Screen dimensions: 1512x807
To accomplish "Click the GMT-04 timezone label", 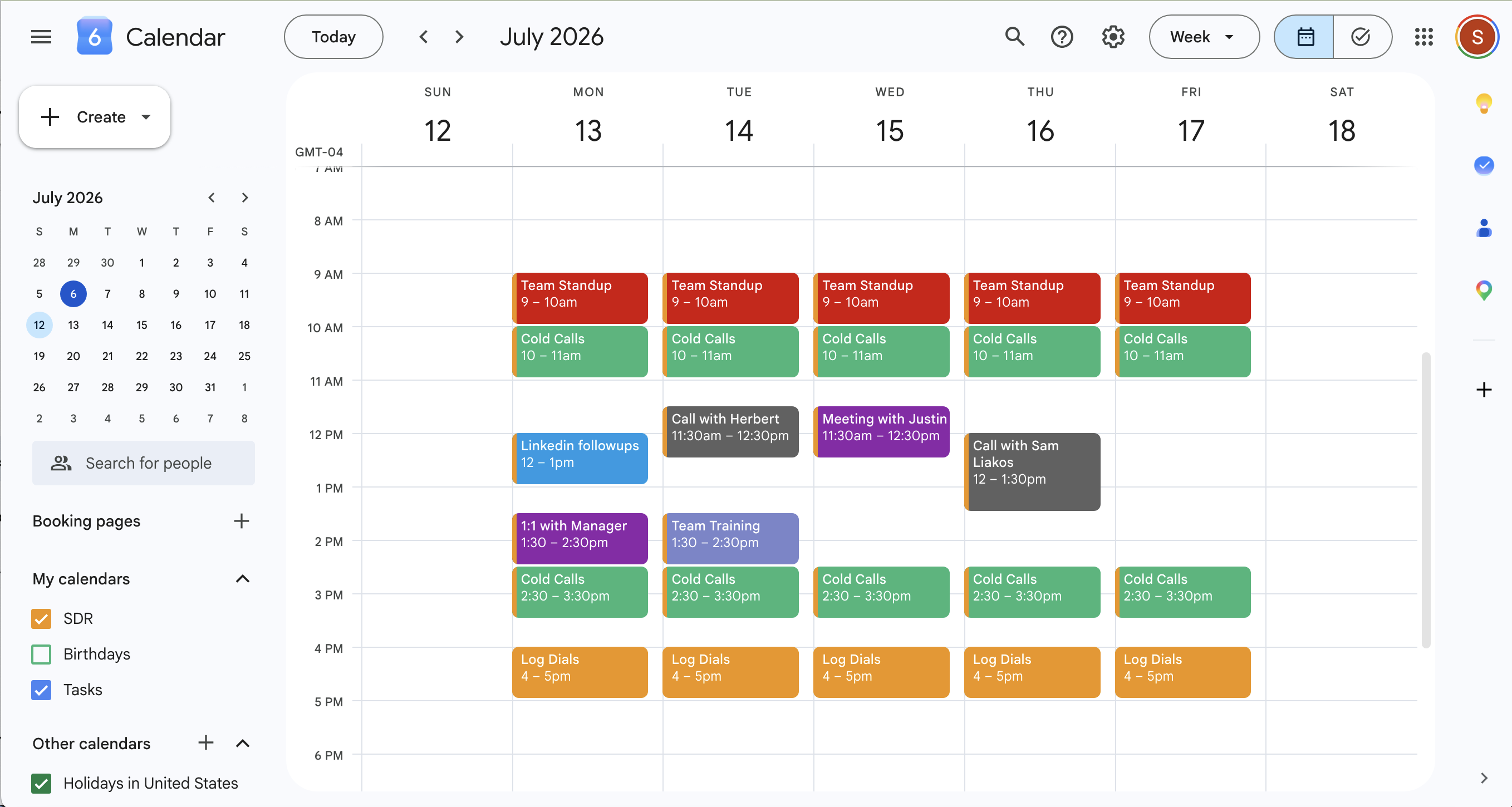I will pos(319,152).
